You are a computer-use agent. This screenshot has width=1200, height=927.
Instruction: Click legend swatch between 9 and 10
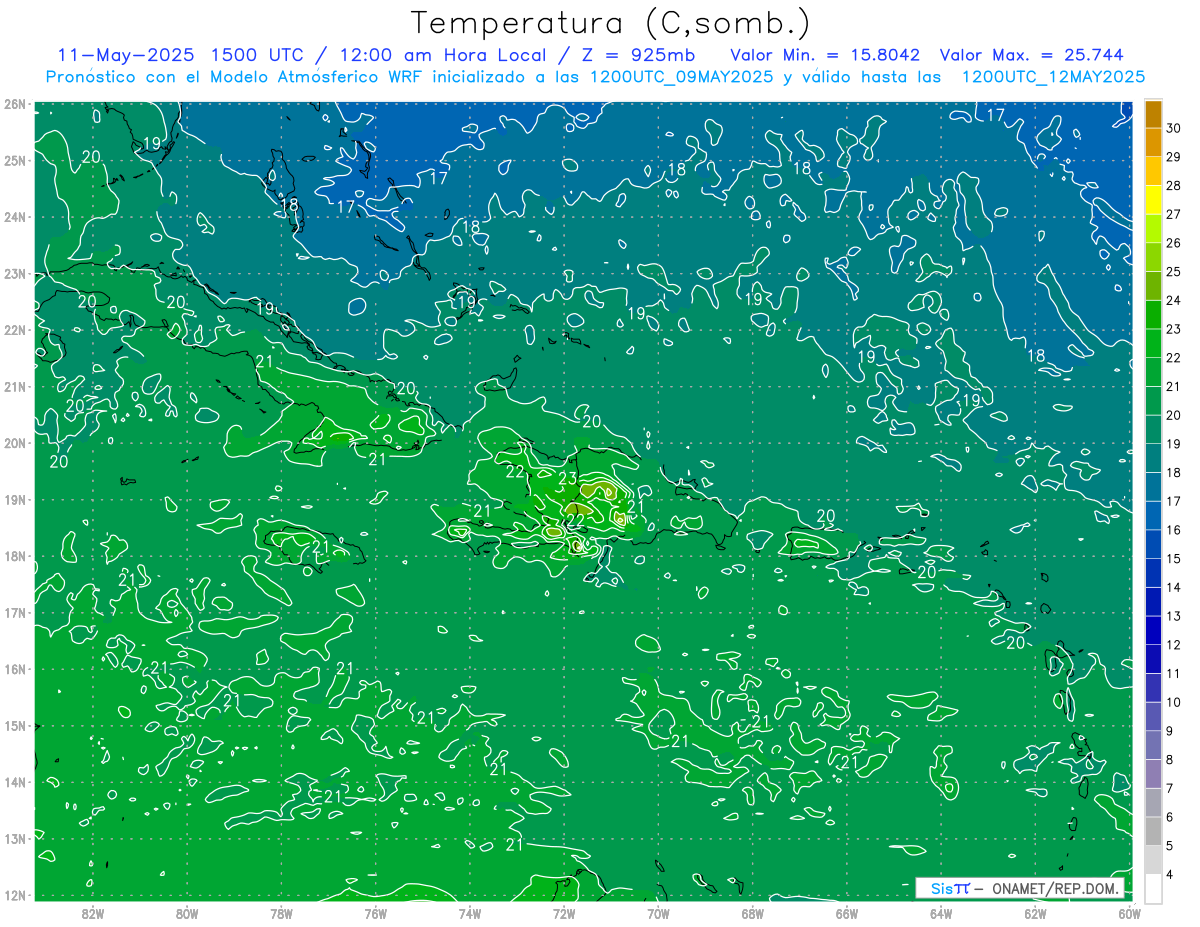[x=1153, y=716]
